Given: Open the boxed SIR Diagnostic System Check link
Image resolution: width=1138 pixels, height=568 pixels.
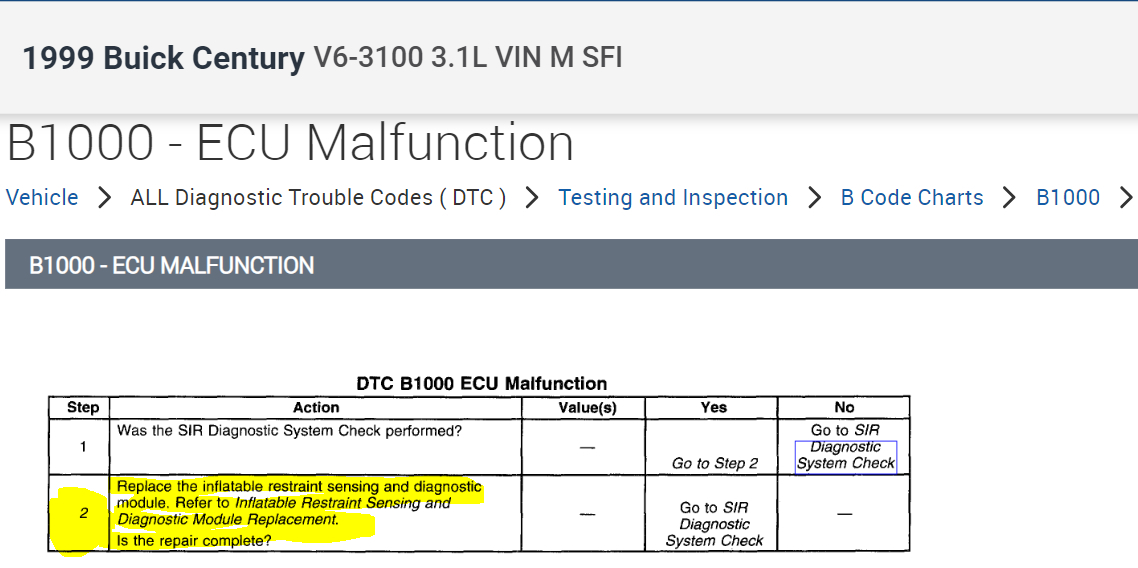Looking at the screenshot, I should 846,456.
